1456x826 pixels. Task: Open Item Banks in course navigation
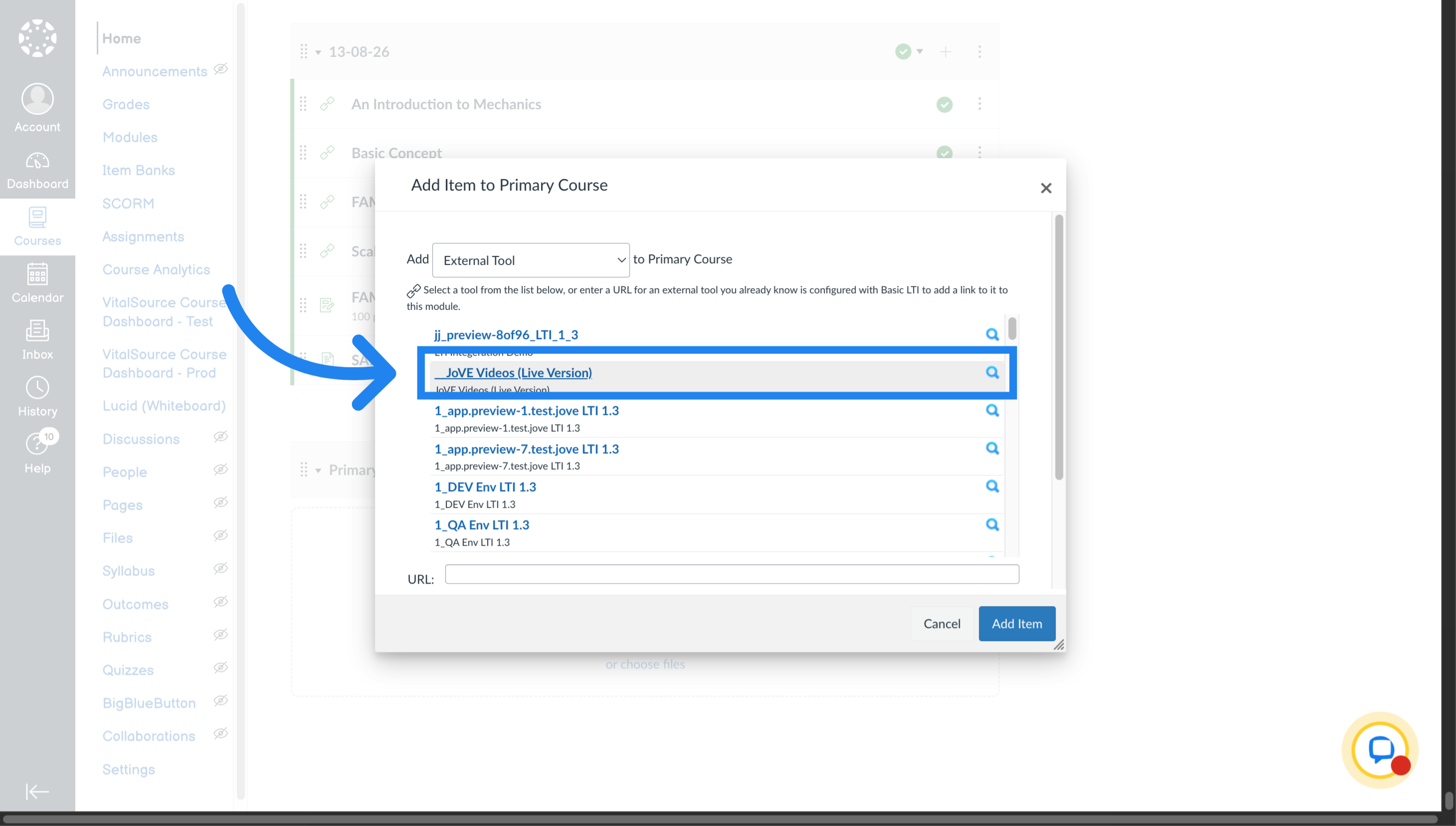(x=138, y=170)
